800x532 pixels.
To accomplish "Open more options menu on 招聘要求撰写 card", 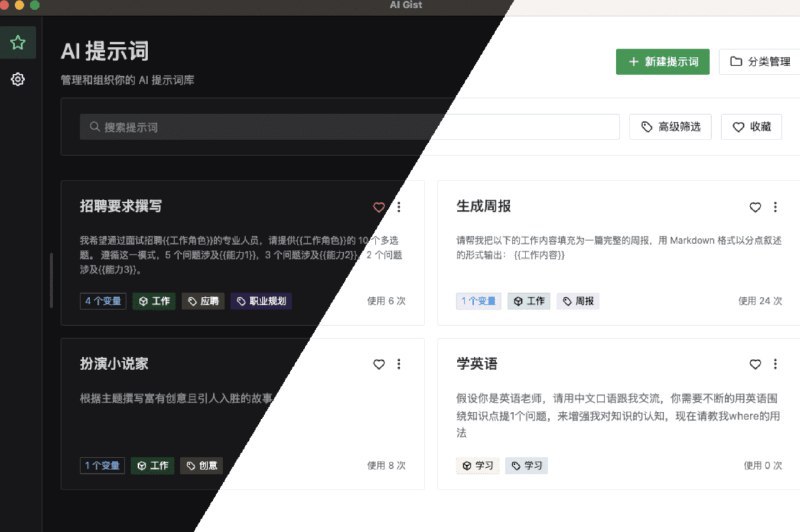I will (399, 207).
